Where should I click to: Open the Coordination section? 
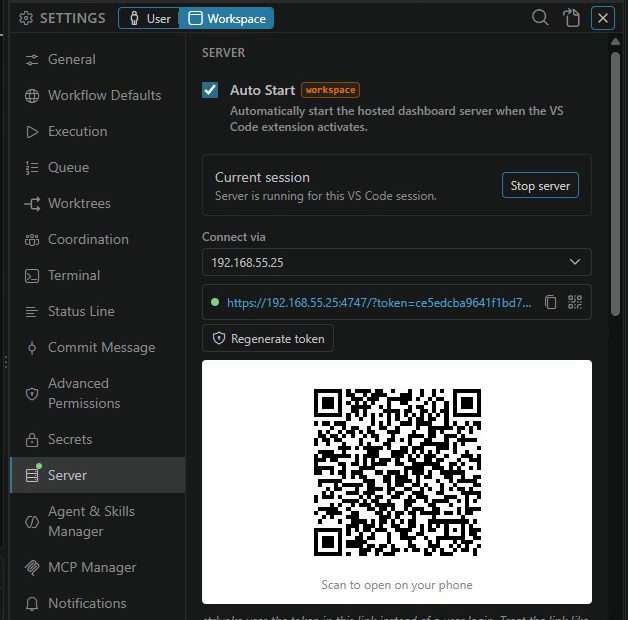pos(98,240)
